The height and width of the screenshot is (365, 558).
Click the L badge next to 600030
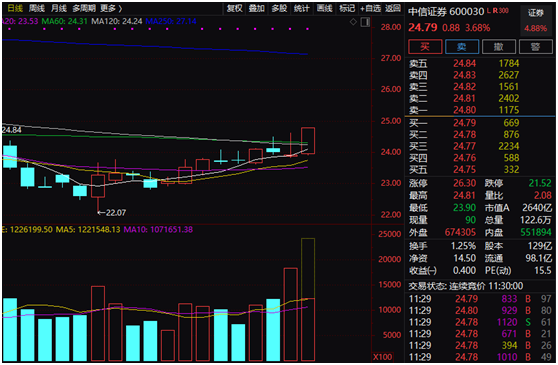pyautogui.click(x=489, y=11)
